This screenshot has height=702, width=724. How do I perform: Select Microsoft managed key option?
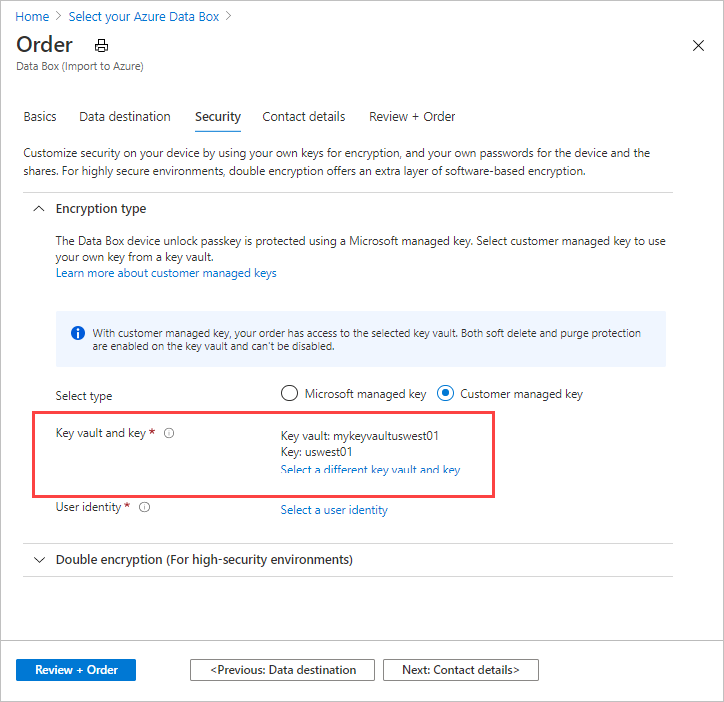click(x=290, y=393)
